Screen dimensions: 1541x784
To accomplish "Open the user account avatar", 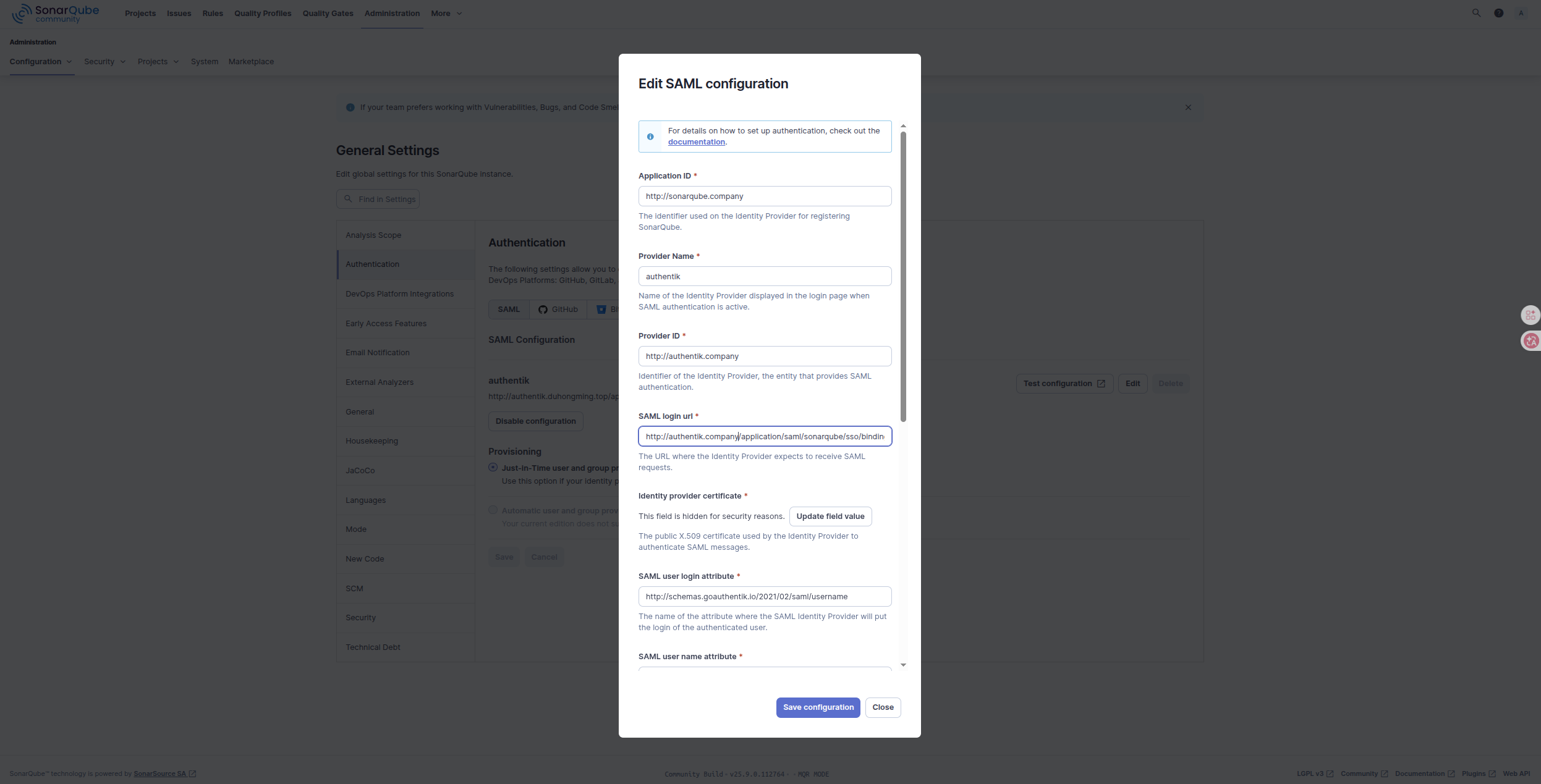I will click(1521, 13).
